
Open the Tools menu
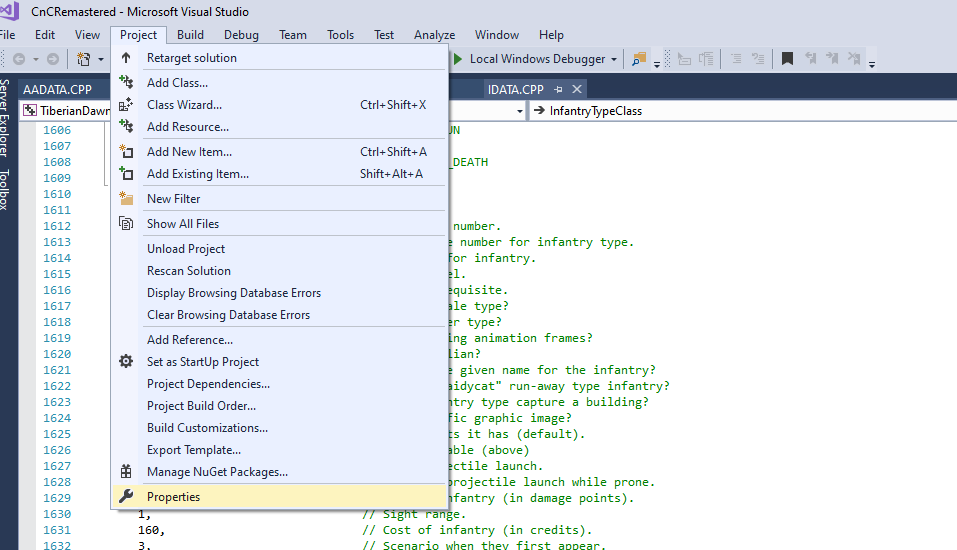(340, 35)
